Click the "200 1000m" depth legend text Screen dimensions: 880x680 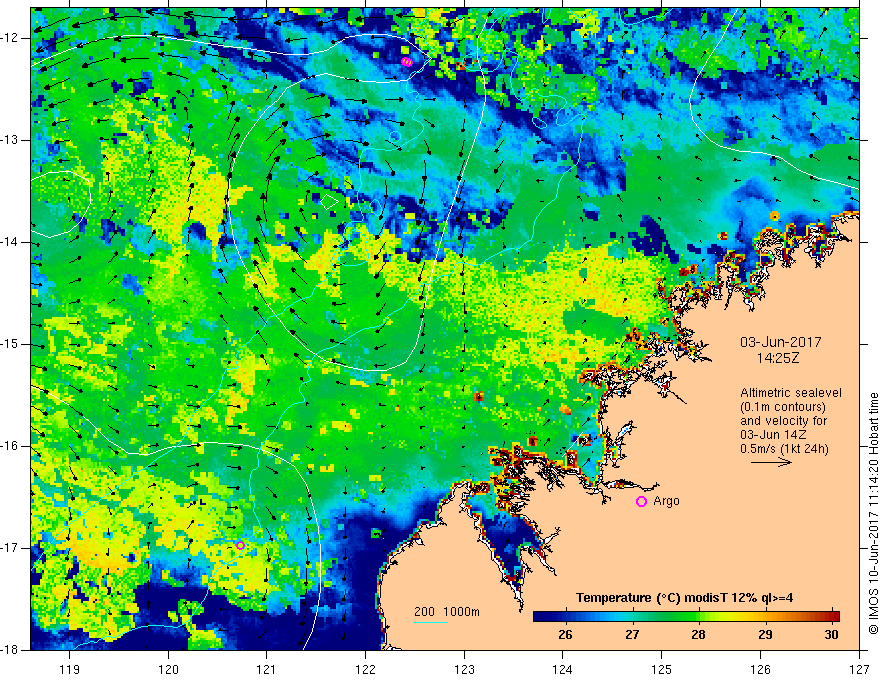[447, 612]
